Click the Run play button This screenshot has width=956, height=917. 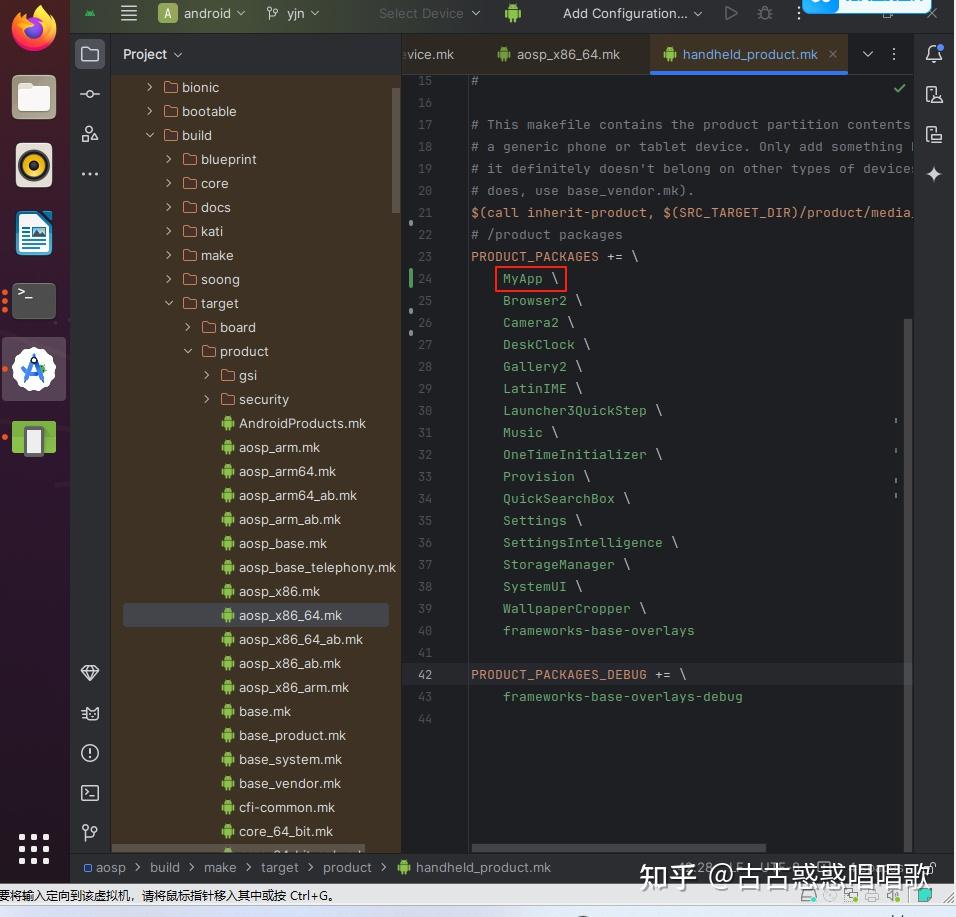pos(730,13)
